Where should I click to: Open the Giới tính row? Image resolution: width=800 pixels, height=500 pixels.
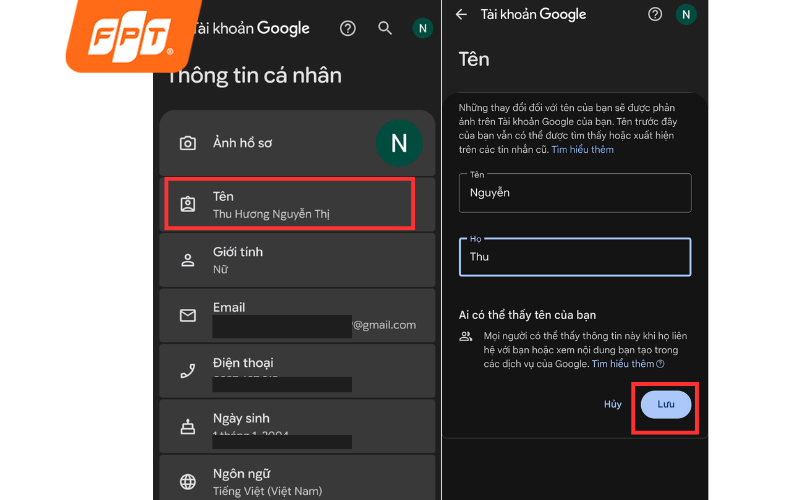pyautogui.click(x=297, y=260)
